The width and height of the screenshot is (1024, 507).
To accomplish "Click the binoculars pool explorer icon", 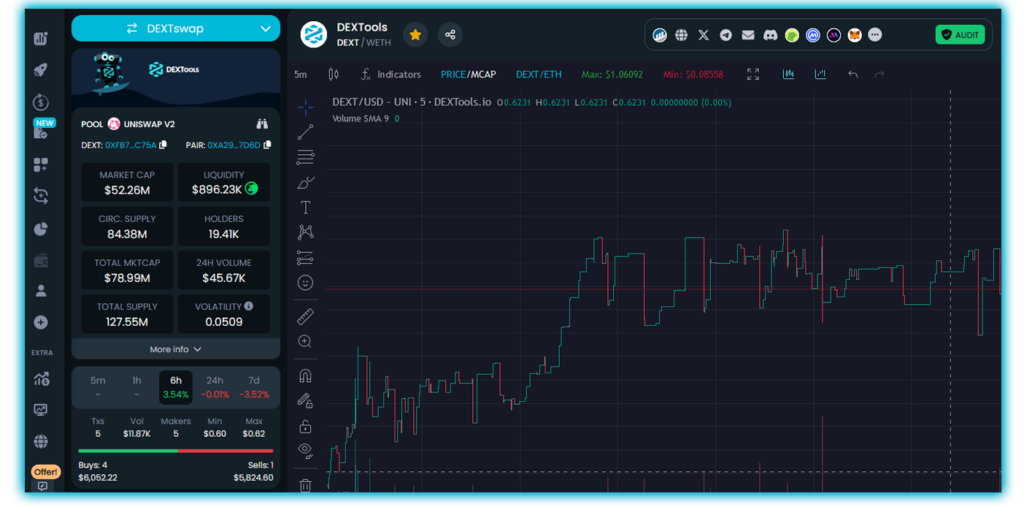I will click(x=263, y=124).
